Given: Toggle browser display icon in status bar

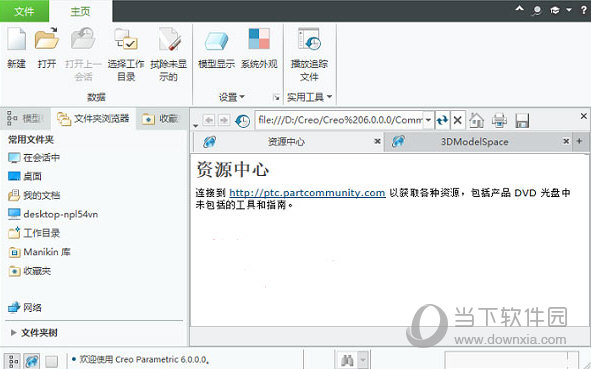Looking at the screenshot, I should (x=32, y=361).
